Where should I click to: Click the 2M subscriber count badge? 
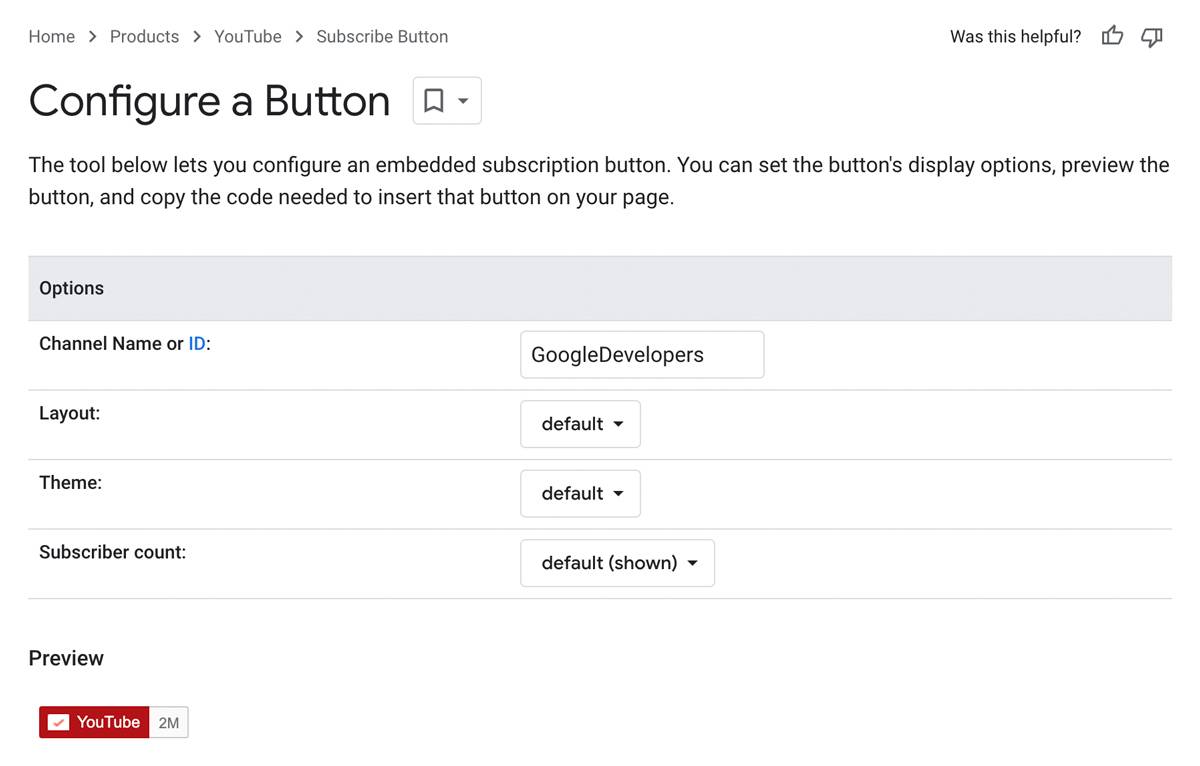[x=169, y=722]
